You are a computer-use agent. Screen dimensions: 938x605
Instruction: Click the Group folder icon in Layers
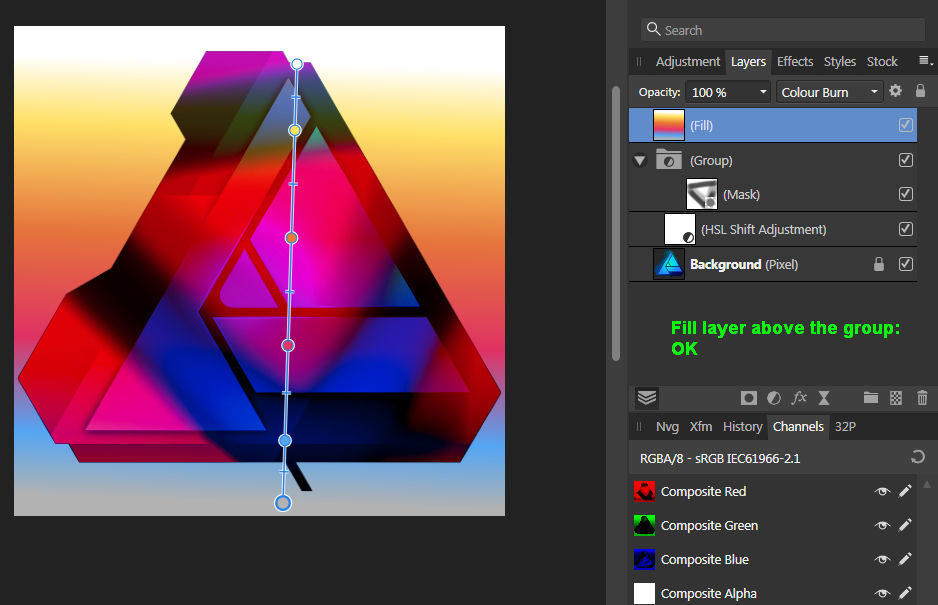click(668, 160)
